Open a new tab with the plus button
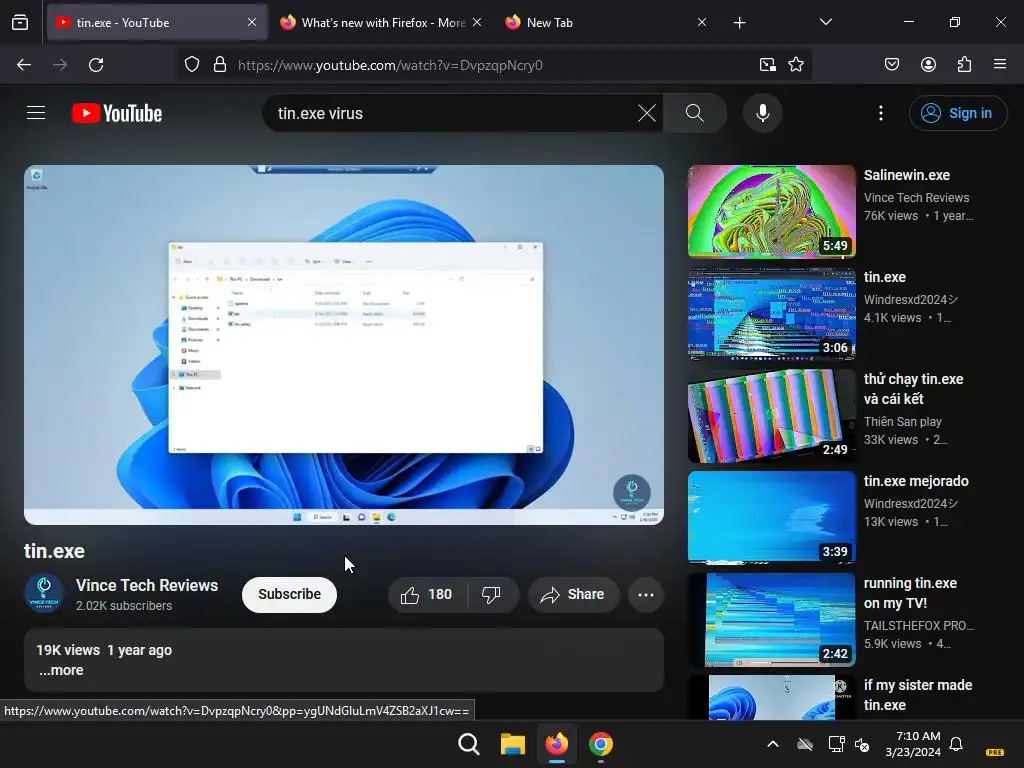This screenshot has width=1024, height=768. pyautogui.click(x=739, y=23)
